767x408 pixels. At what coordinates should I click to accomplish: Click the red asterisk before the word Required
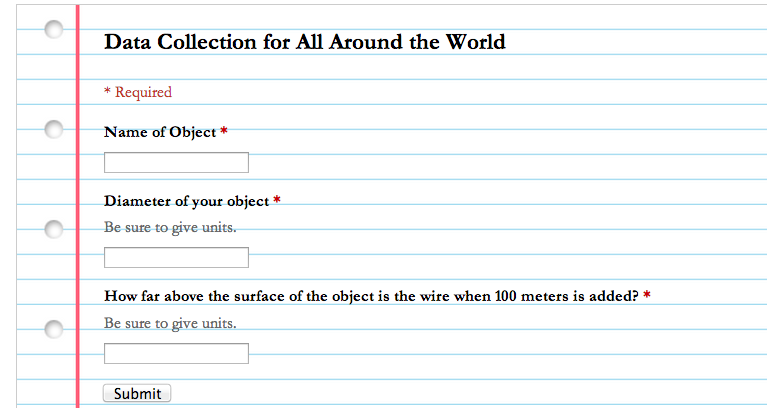coord(107,91)
